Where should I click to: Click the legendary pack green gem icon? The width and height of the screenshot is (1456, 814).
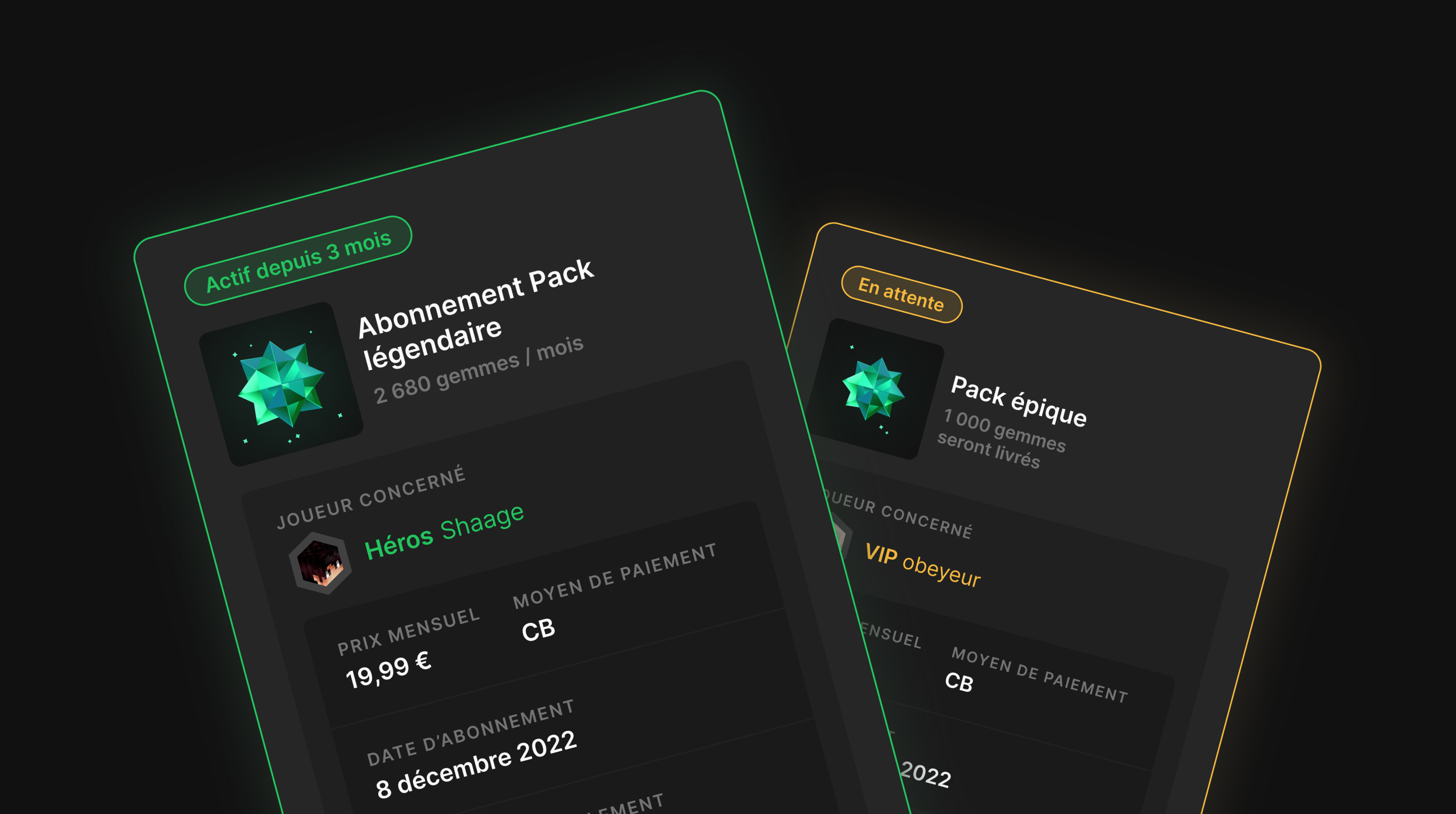[x=281, y=384]
